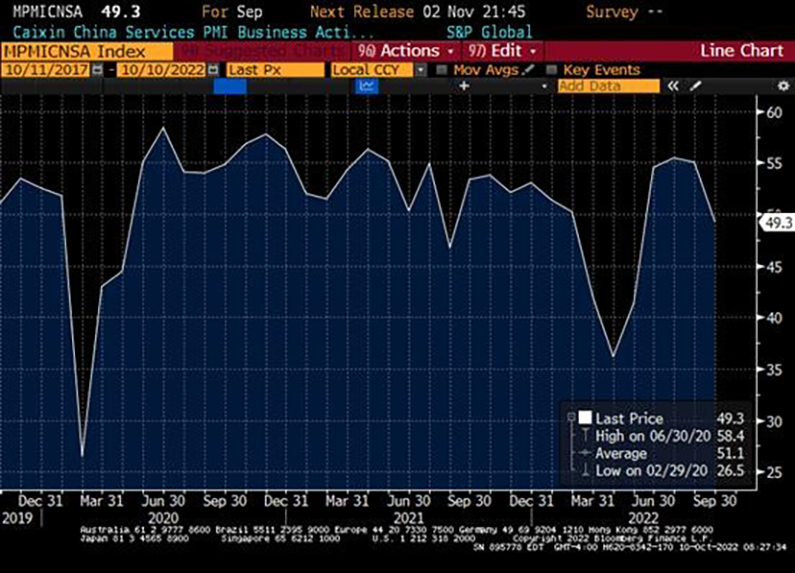Click the 30 y-axis label
This screenshot has height=573, width=795.
[x=774, y=421]
